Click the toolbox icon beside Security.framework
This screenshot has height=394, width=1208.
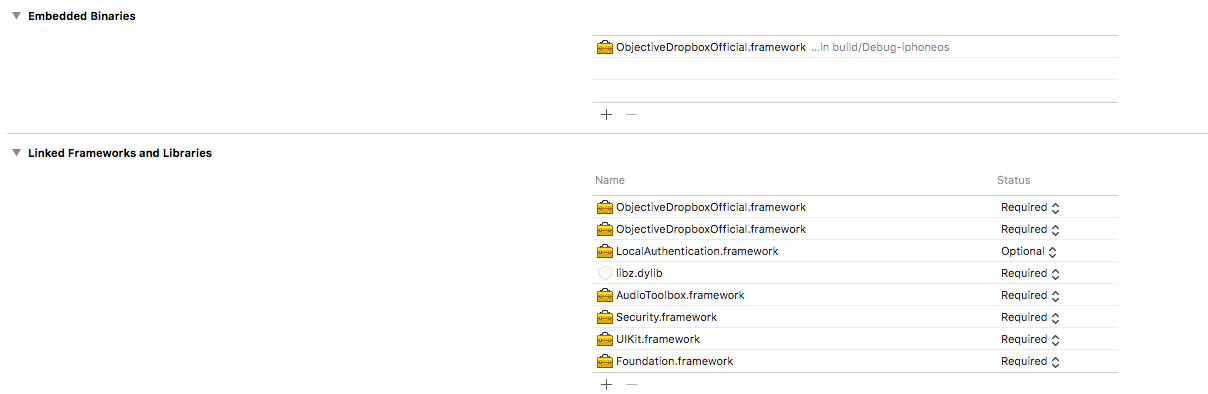click(x=604, y=317)
